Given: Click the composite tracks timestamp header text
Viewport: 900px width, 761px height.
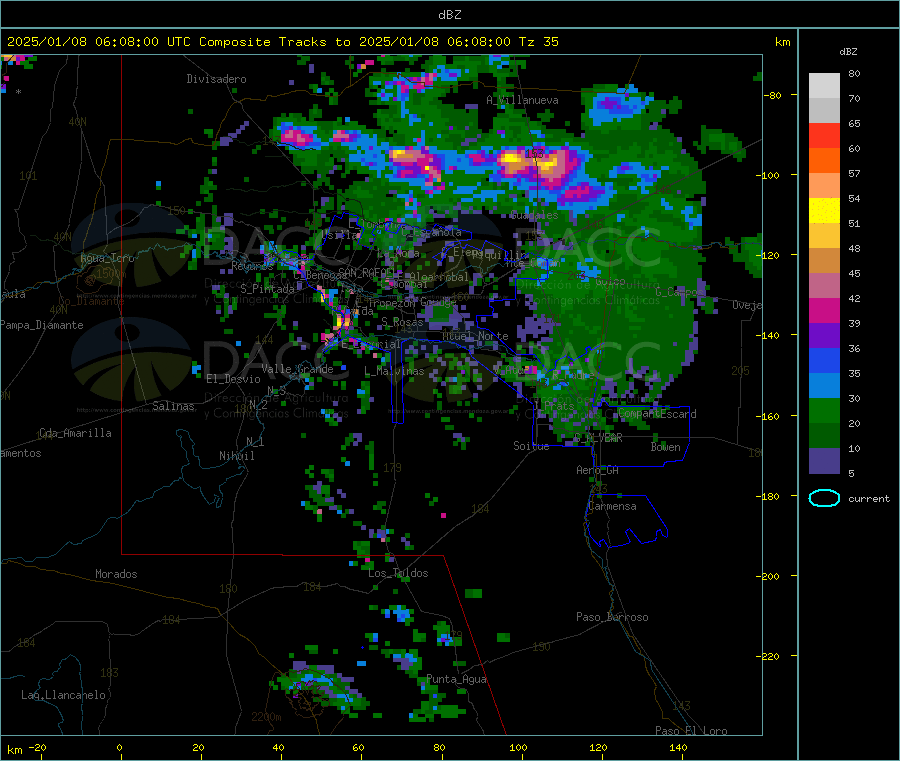Looking at the screenshot, I should (283, 42).
